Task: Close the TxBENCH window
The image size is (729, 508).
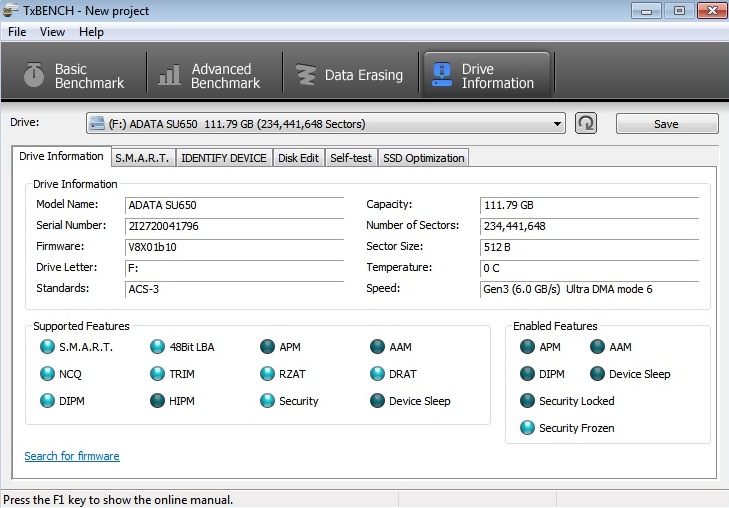Action: point(712,11)
